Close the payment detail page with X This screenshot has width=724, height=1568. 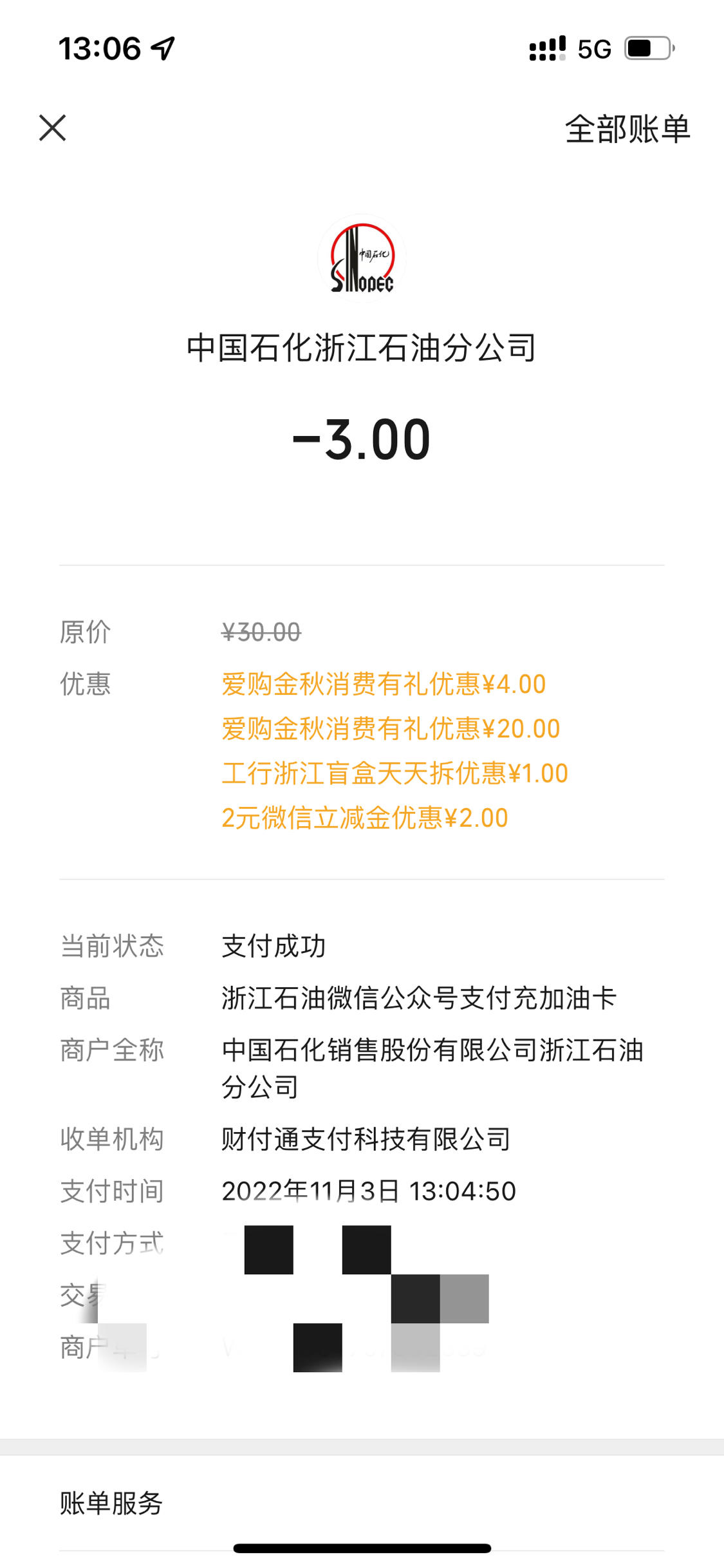[52, 128]
